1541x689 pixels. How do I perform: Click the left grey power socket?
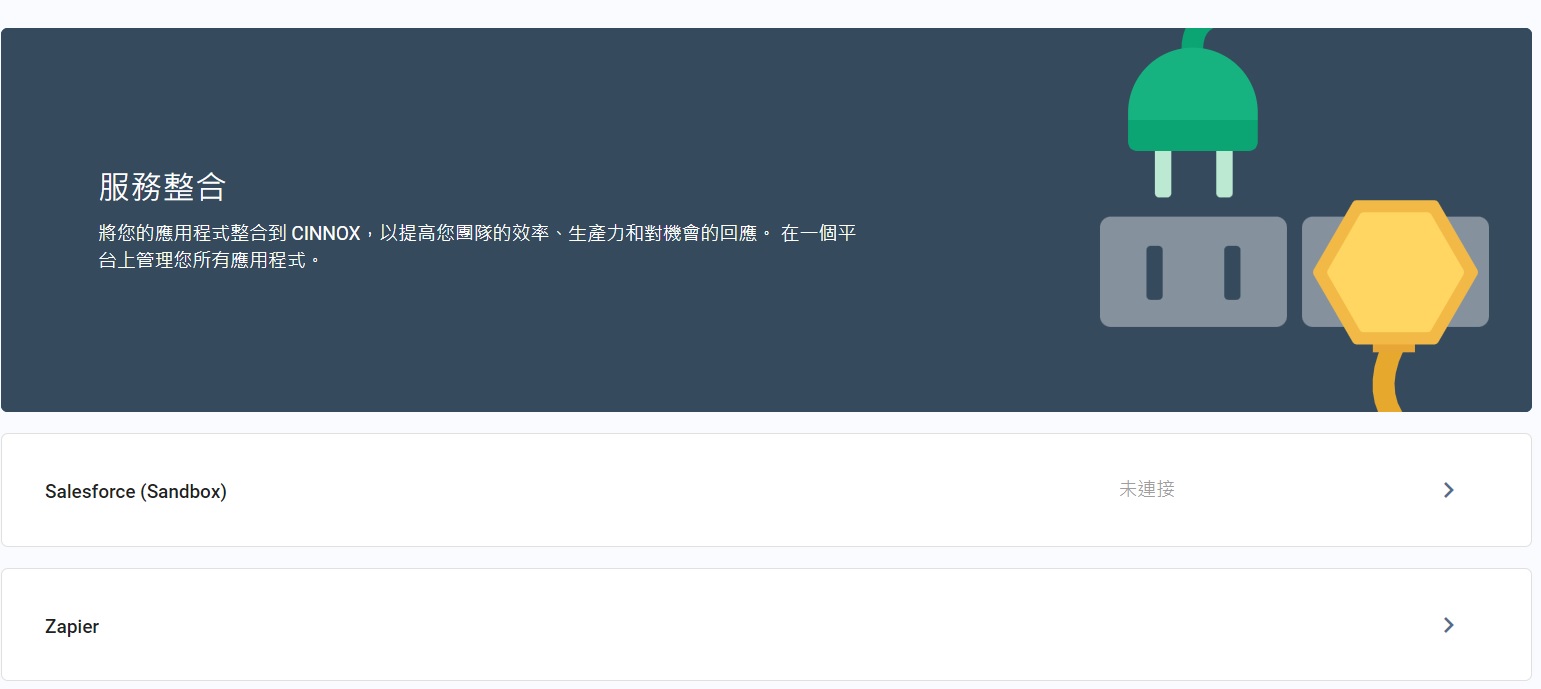tap(1193, 272)
